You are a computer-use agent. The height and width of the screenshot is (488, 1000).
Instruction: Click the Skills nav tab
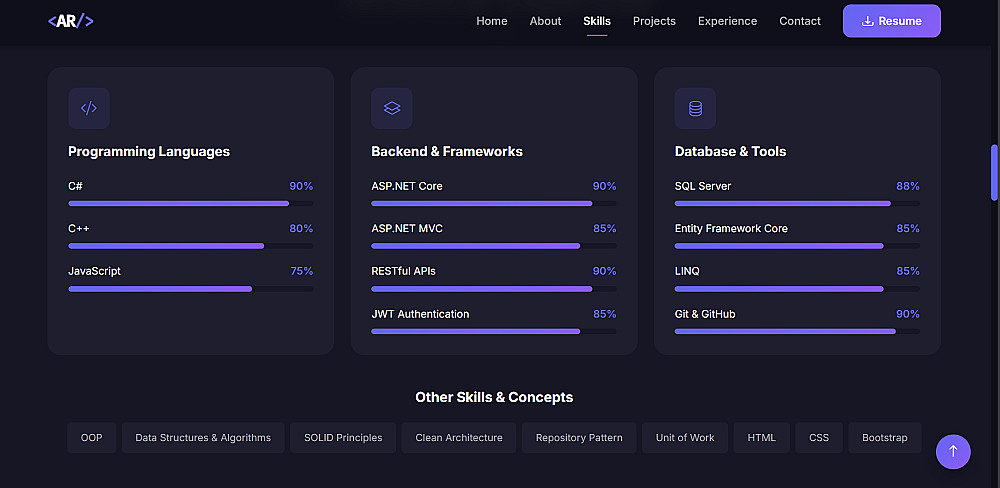pyautogui.click(x=597, y=21)
